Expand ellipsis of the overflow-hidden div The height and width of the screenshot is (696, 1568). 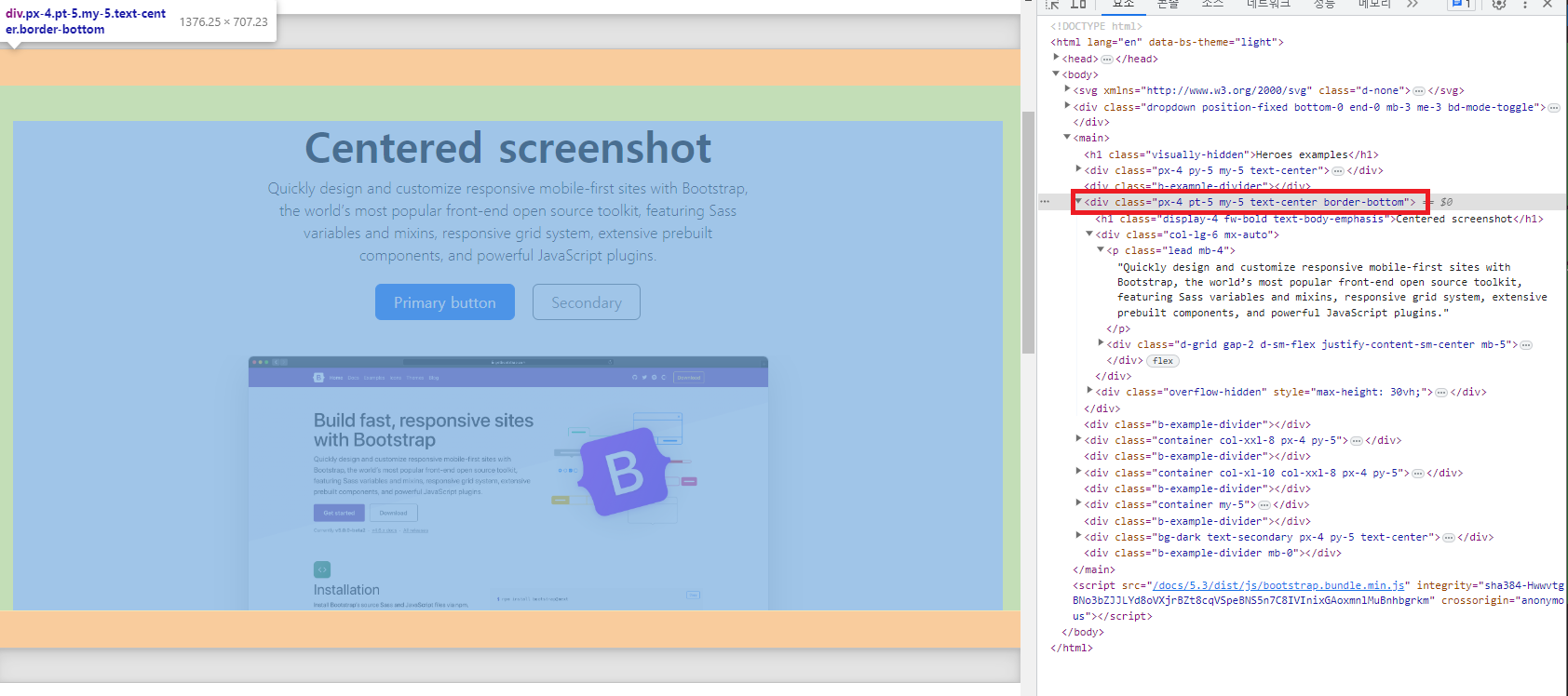tap(1441, 393)
